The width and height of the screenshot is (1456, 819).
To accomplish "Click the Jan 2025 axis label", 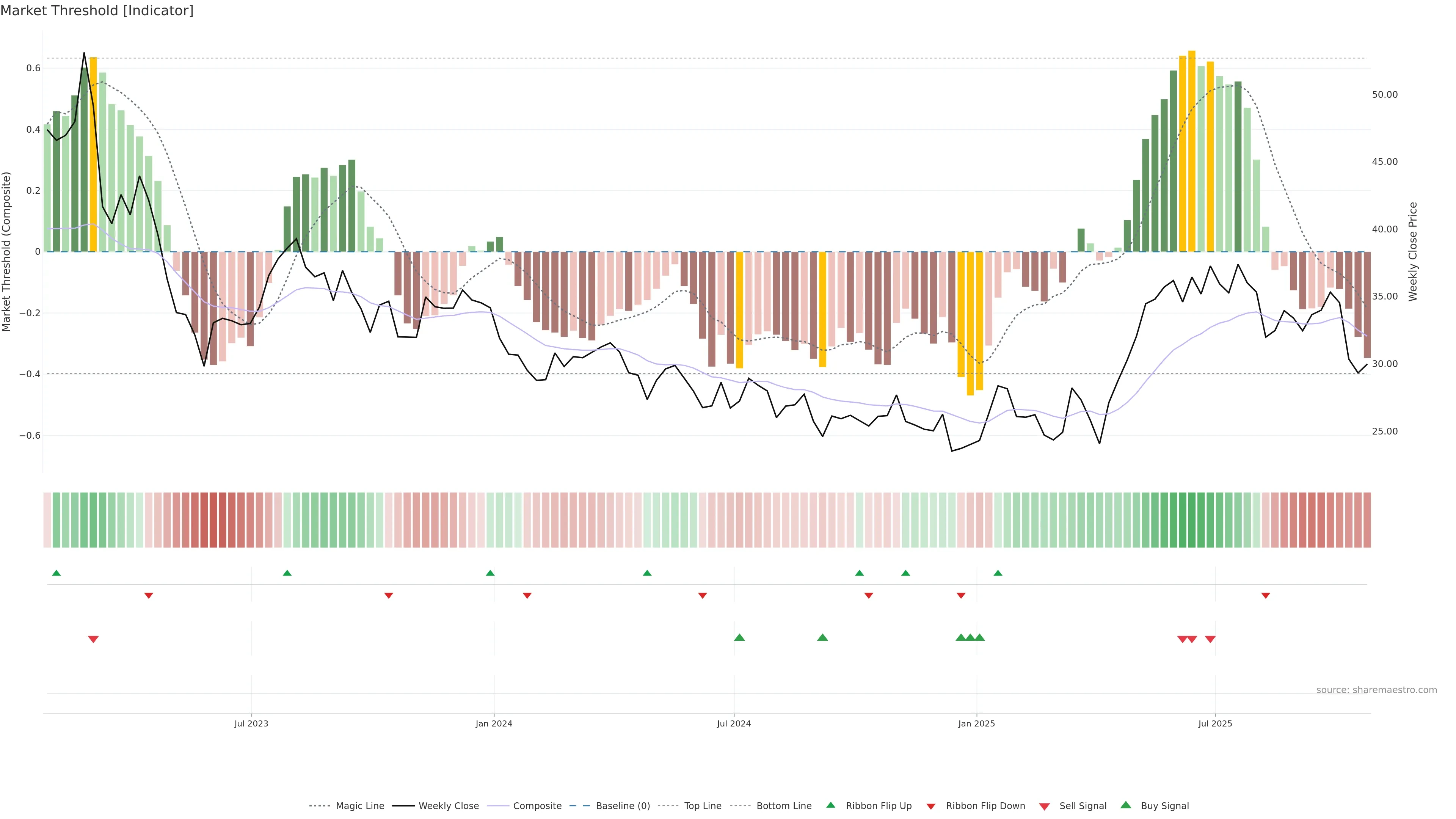I will coord(976,723).
